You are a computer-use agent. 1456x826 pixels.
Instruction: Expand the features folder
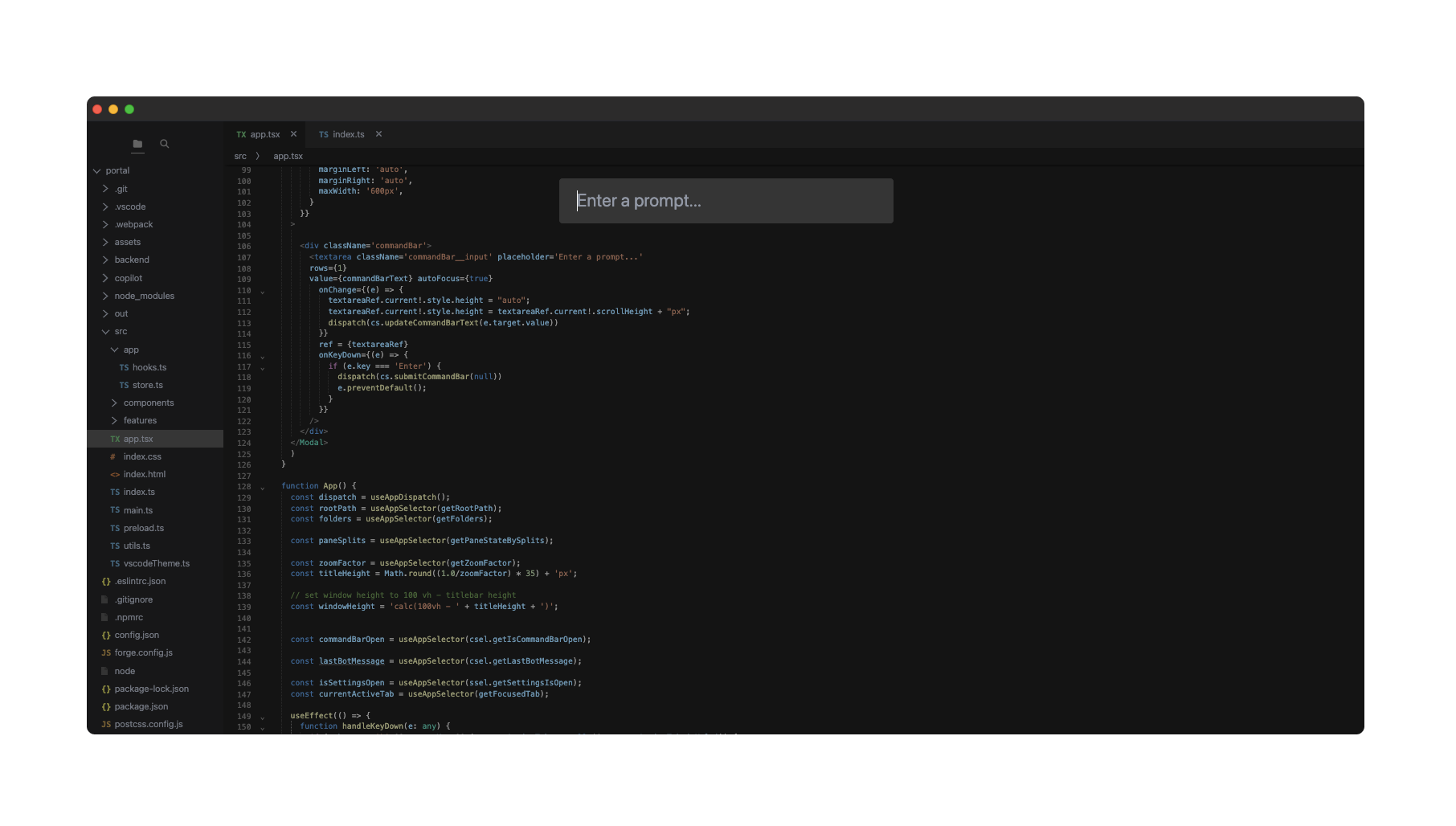[x=114, y=420]
